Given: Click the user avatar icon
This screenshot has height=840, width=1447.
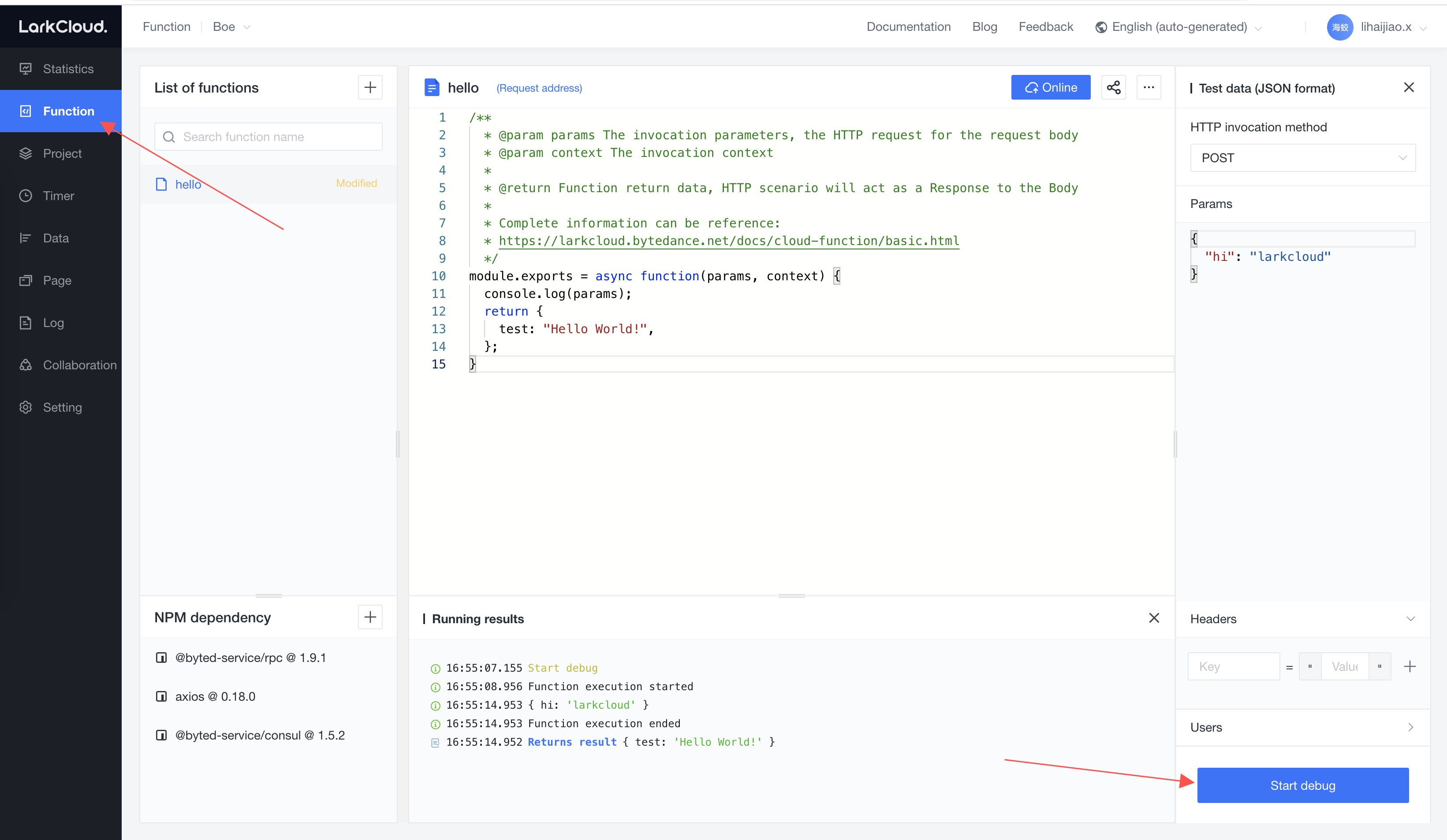Looking at the screenshot, I should pos(1339,27).
